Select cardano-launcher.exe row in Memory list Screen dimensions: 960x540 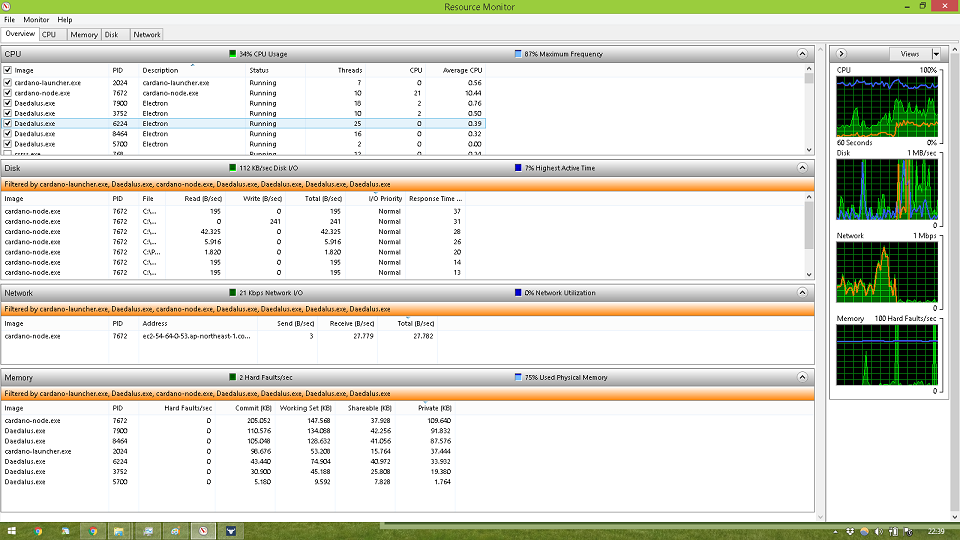click(x=228, y=451)
